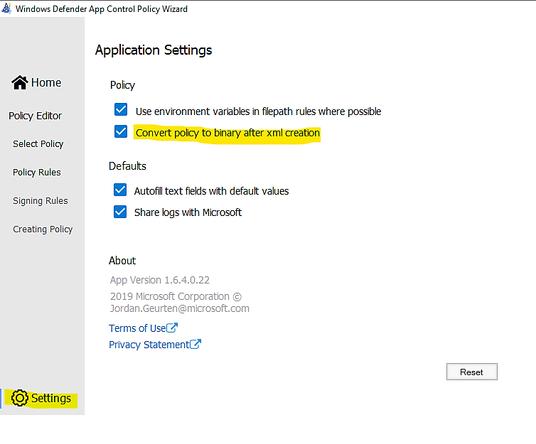Open the Terms of Use link
The height and width of the screenshot is (444, 536).
137,328
